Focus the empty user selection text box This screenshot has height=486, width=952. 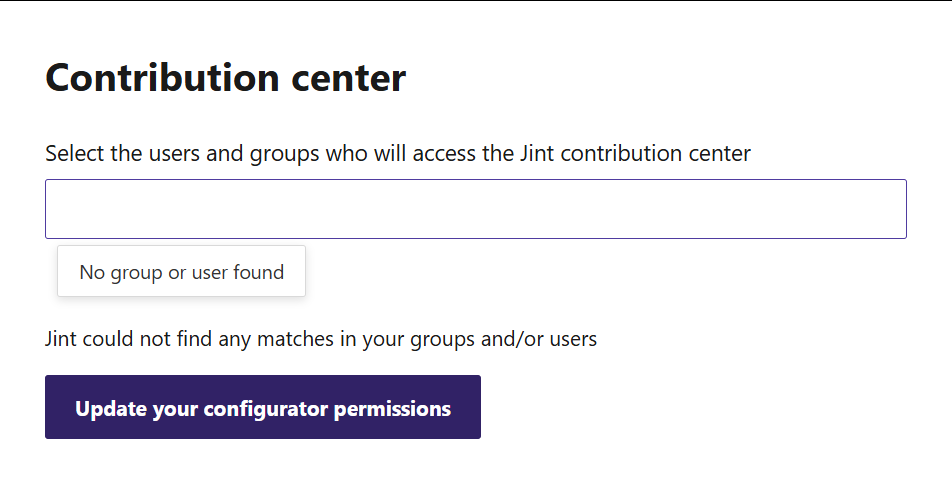475,209
